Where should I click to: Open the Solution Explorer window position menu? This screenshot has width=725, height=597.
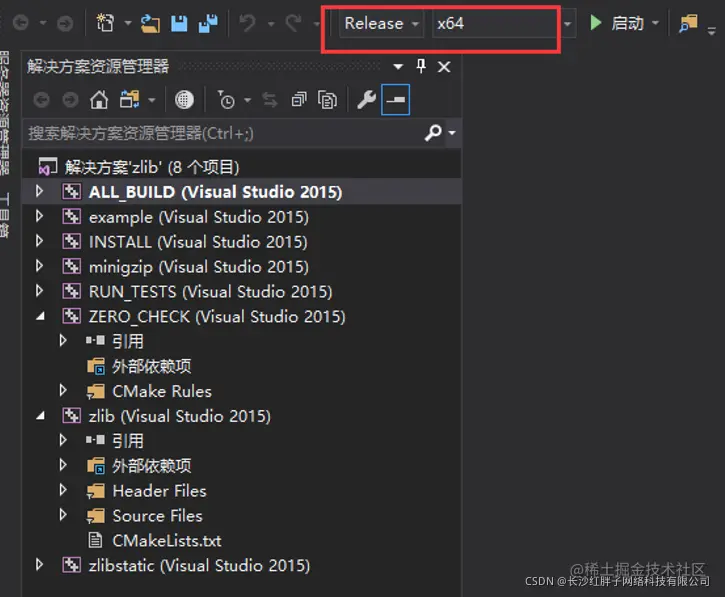pyautogui.click(x=398, y=67)
